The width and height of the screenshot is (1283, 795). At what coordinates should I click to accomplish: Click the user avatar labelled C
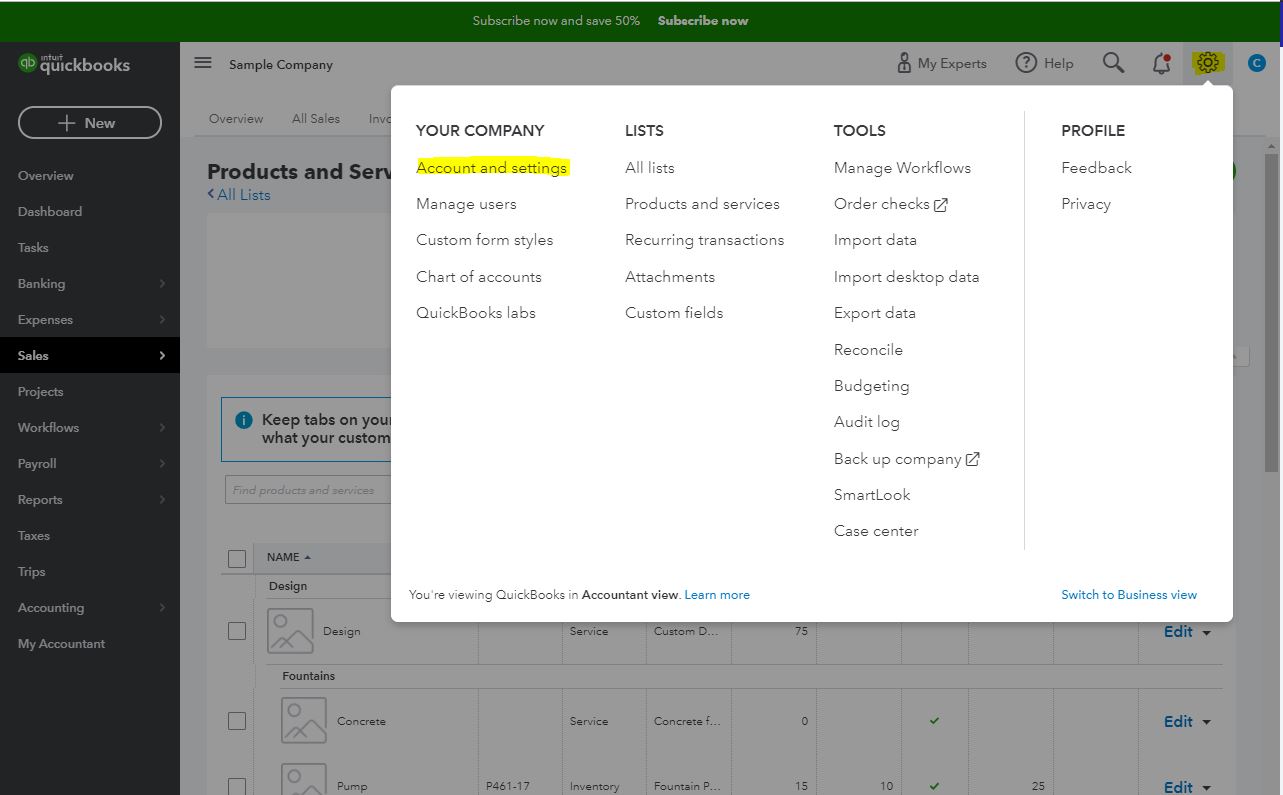(1257, 63)
